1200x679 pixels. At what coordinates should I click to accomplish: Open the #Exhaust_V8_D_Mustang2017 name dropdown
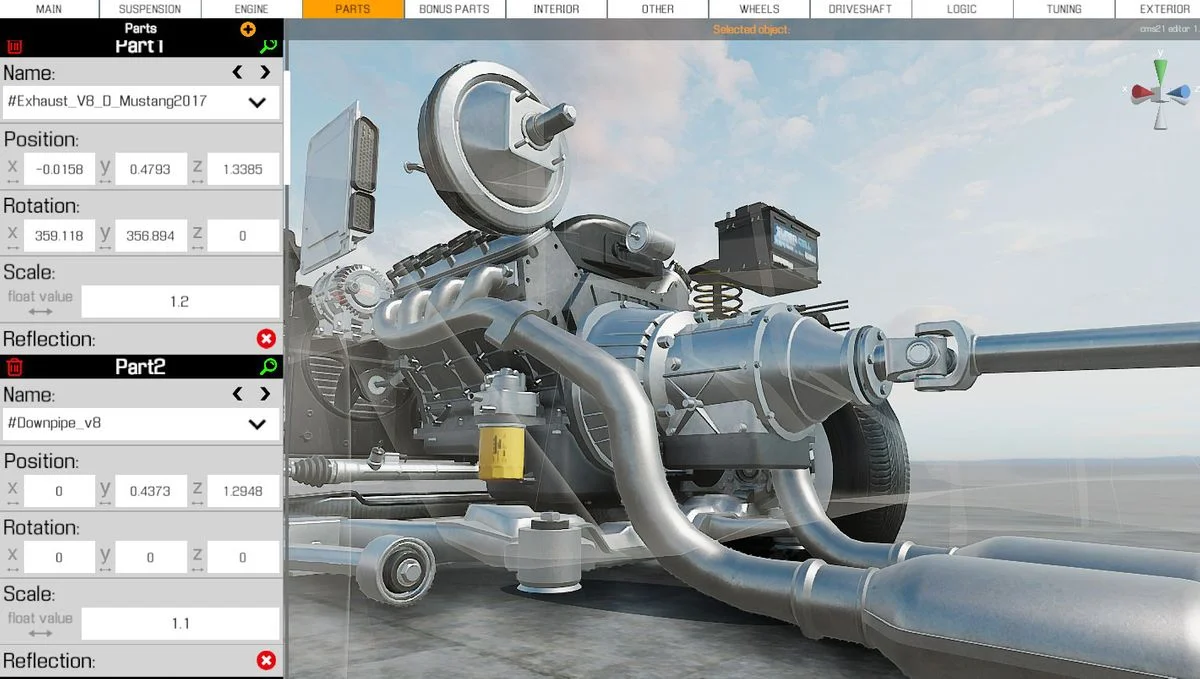click(x=141, y=102)
